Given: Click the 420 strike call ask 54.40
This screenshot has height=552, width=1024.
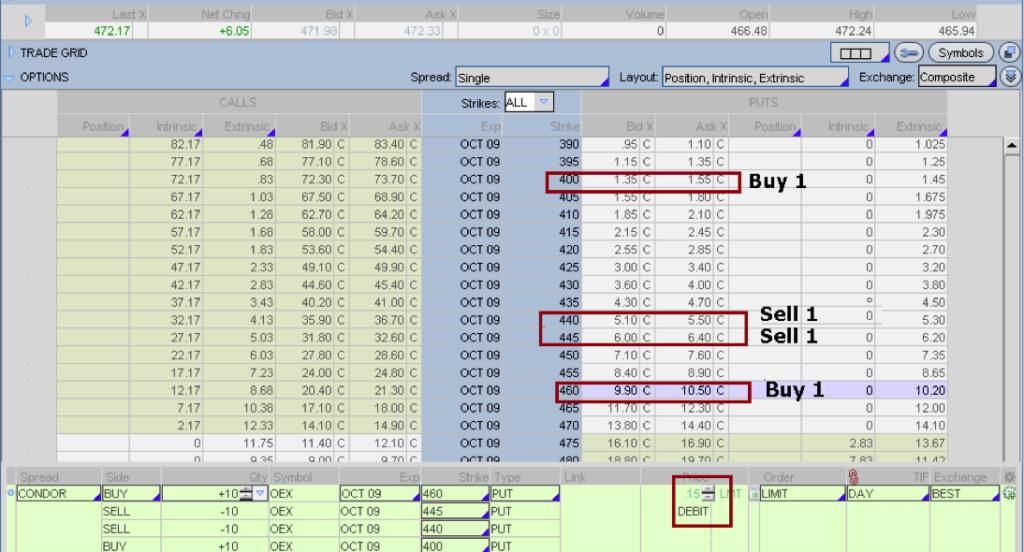Looking at the screenshot, I should click(x=390, y=250).
